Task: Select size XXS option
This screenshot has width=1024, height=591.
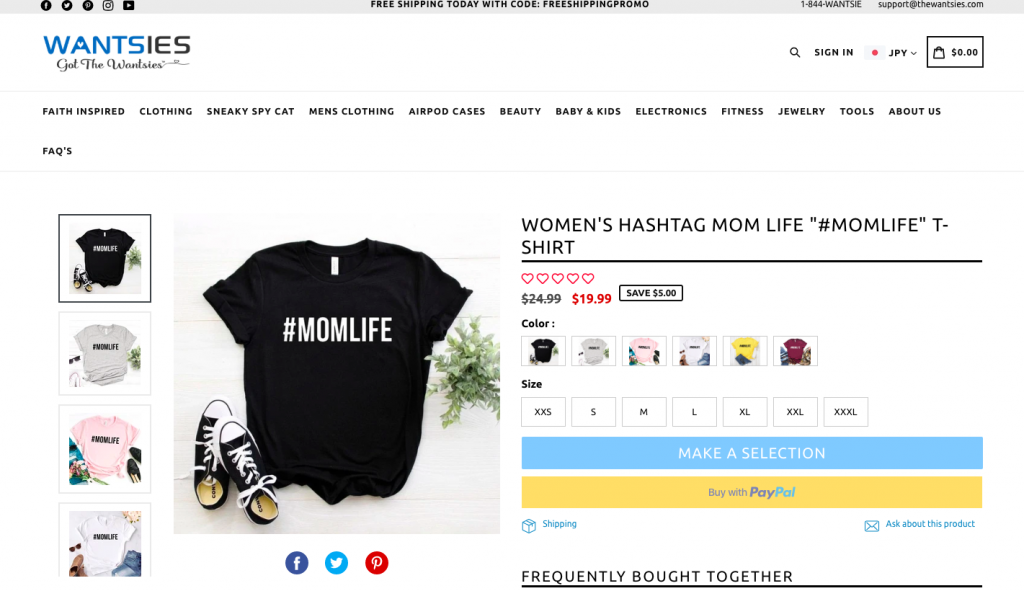Action: [543, 412]
